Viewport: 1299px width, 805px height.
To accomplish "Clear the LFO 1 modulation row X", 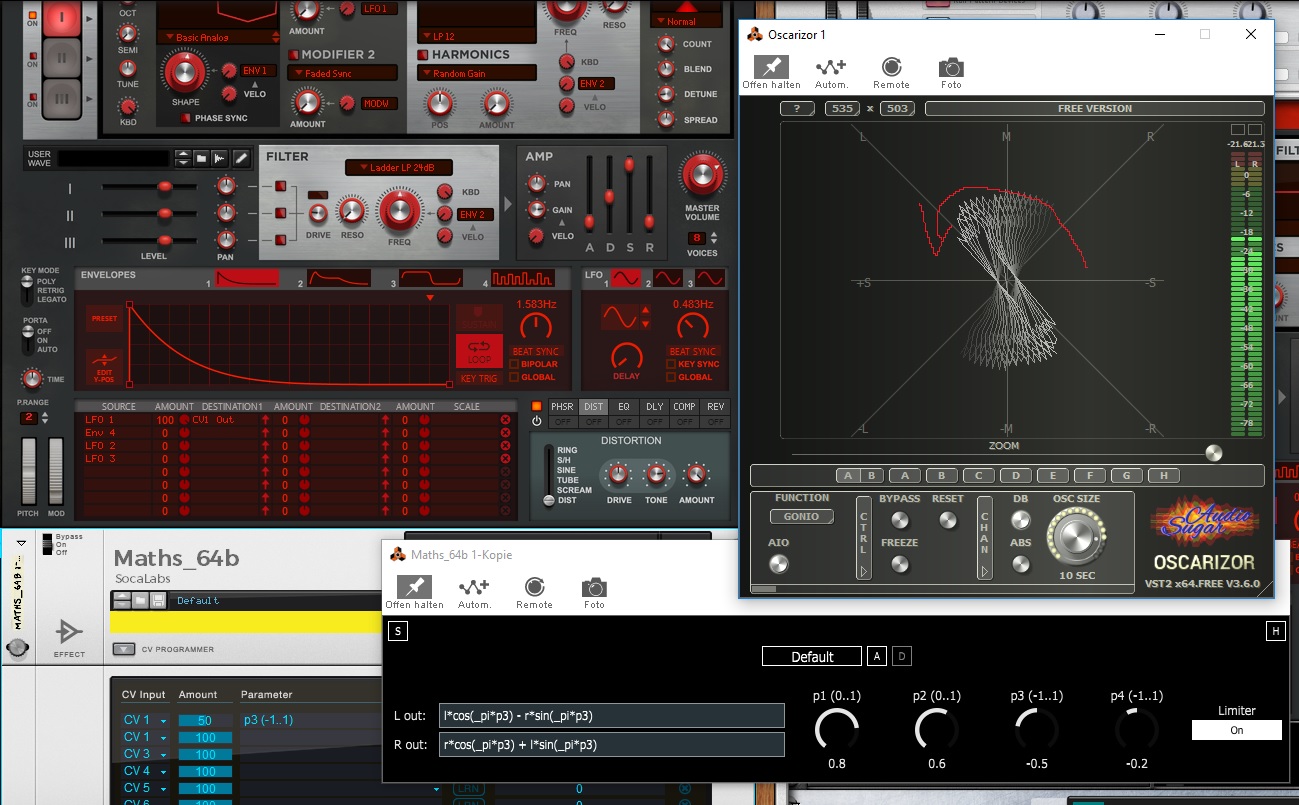I will pyautogui.click(x=505, y=420).
